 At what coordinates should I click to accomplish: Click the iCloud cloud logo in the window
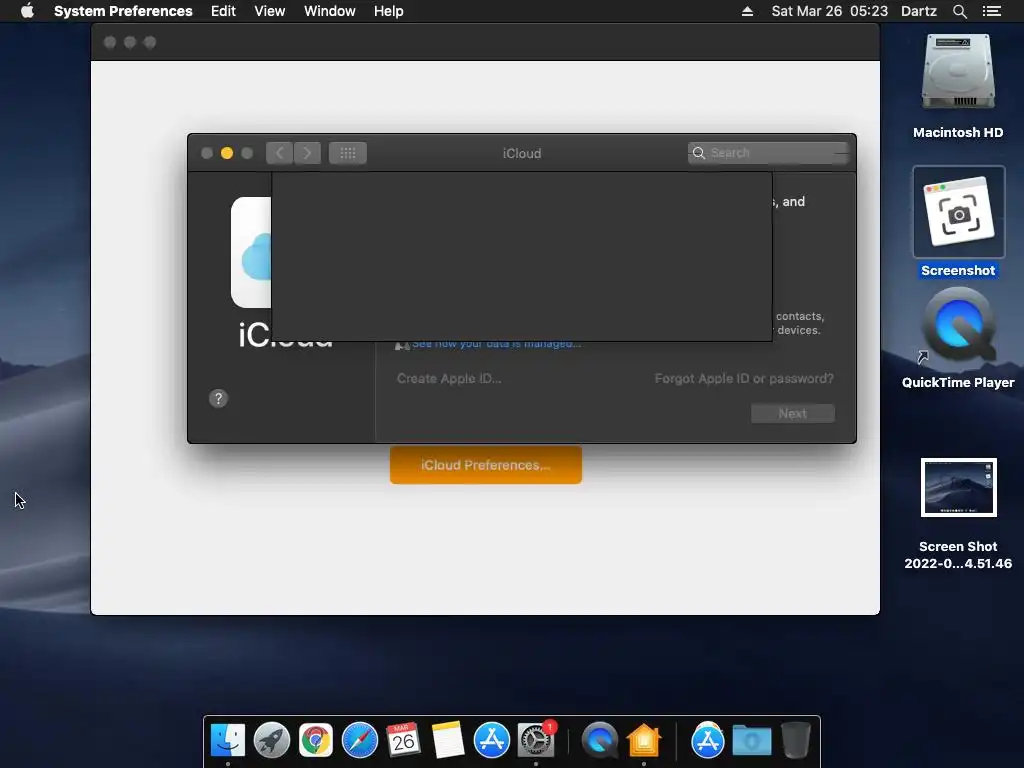pos(251,252)
